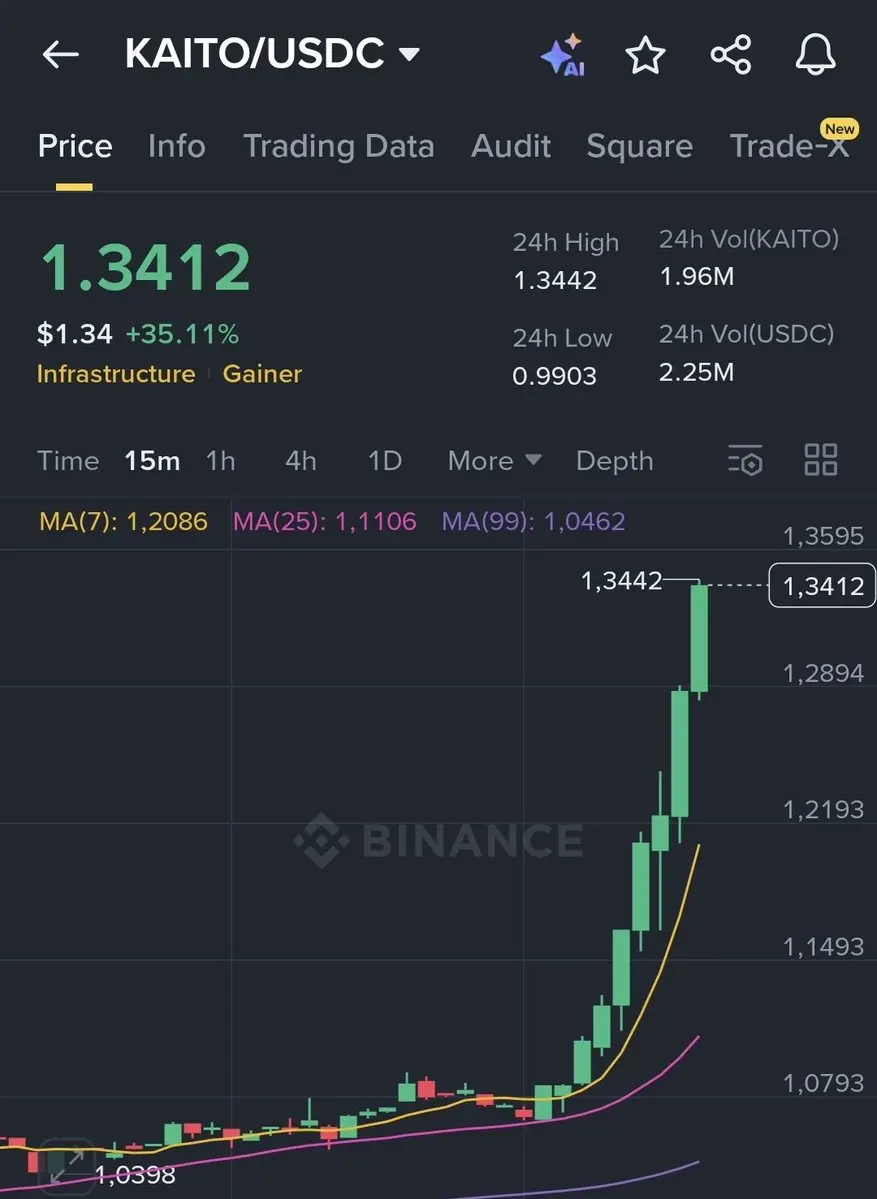Select the Audit tab
The height and width of the screenshot is (1199, 877).
[511, 146]
